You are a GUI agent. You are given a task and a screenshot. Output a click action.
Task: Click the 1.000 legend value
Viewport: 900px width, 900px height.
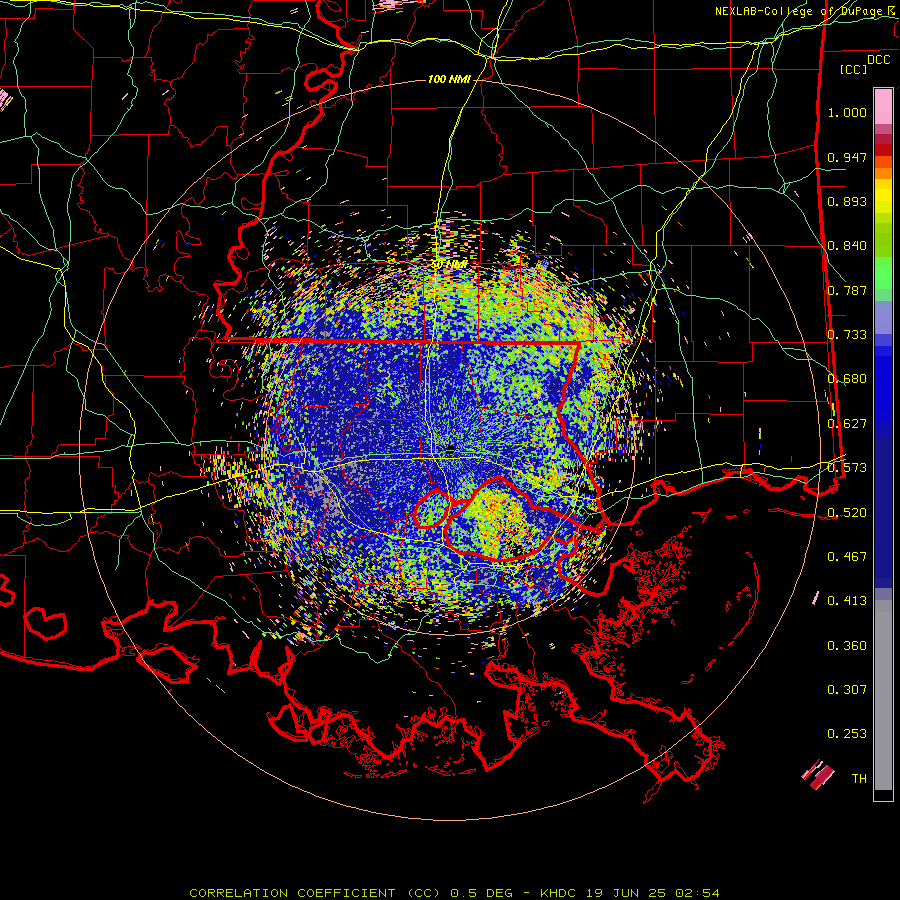point(847,112)
